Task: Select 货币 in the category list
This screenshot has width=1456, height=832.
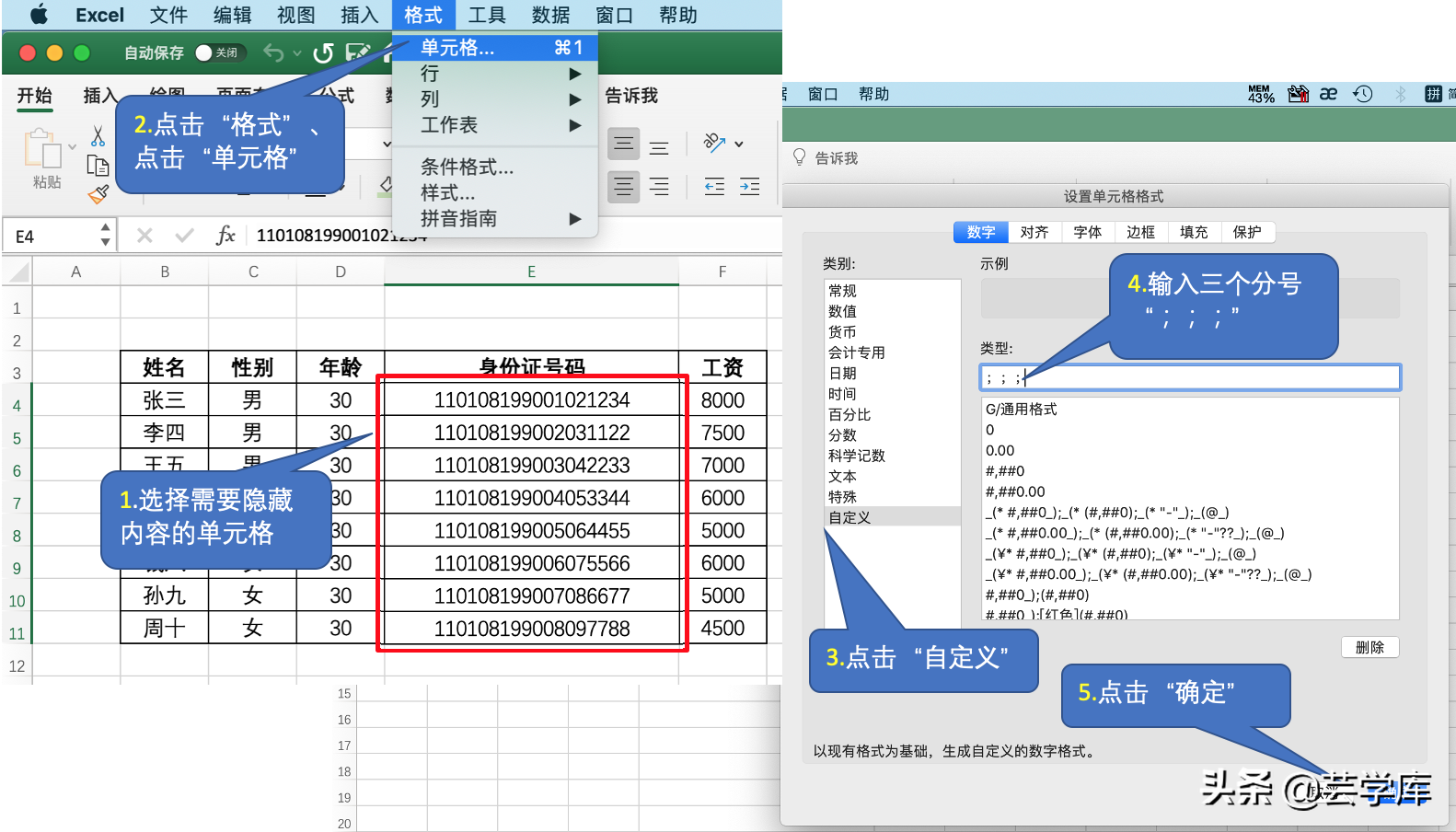Action: [893, 331]
